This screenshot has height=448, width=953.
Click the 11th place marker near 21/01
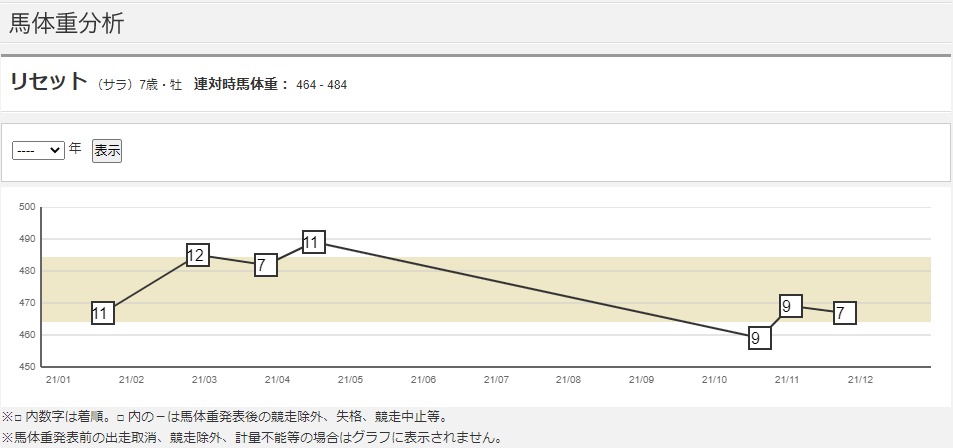click(x=102, y=313)
